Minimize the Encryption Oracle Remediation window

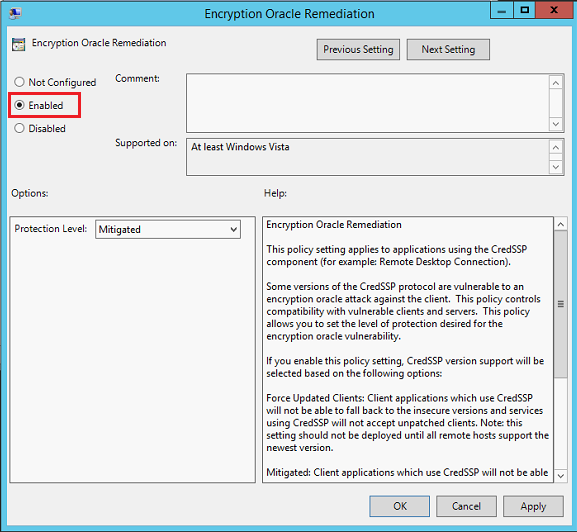click(502, 10)
